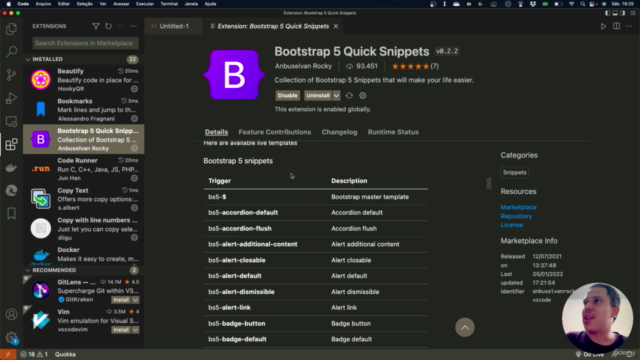Open Remote Explorer in activity bar

click(x=11, y=121)
